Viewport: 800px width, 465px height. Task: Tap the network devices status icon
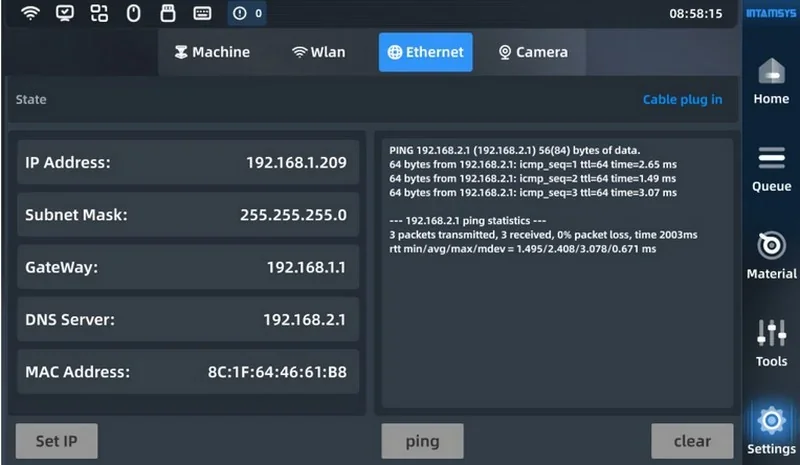(99, 13)
